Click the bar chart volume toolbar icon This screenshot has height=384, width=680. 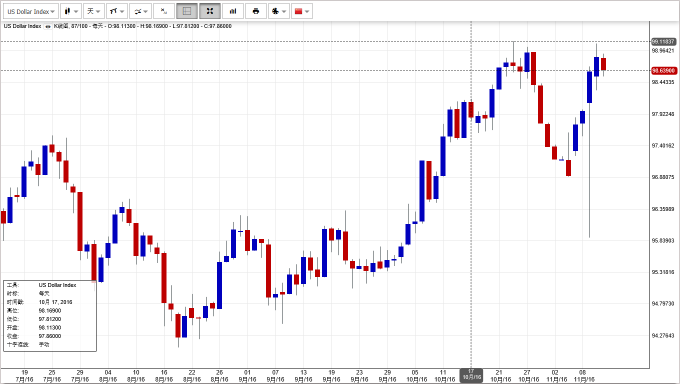click(233, 11)
